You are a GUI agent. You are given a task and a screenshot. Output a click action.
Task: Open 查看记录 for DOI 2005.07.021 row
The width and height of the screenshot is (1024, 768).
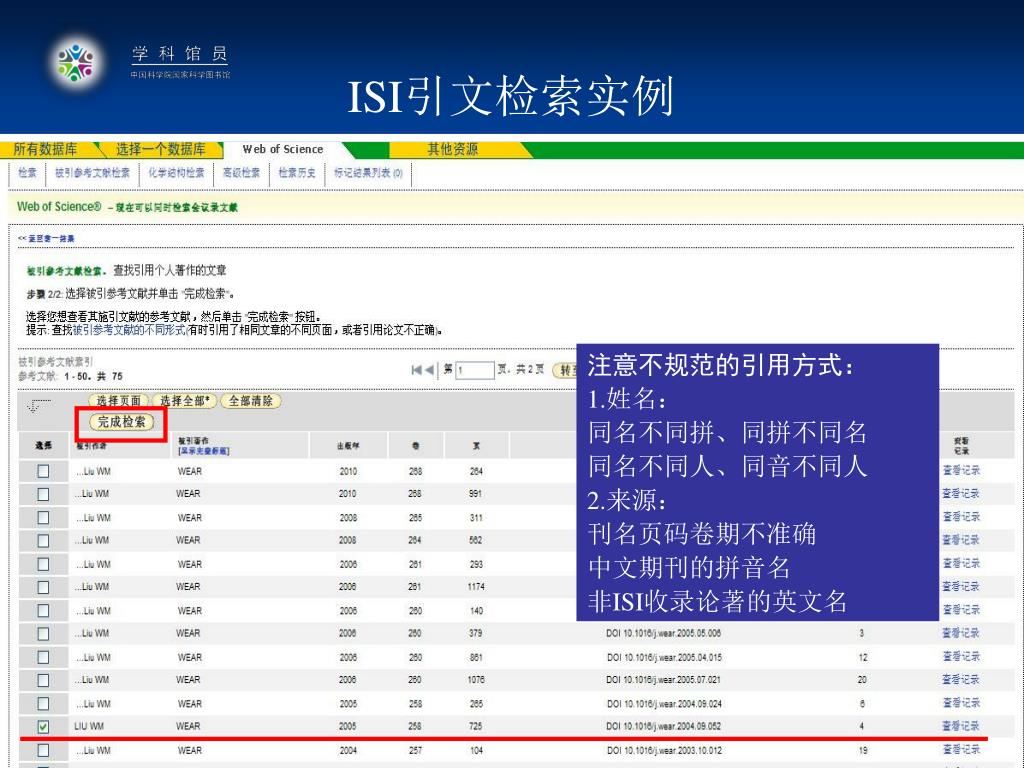961,679
